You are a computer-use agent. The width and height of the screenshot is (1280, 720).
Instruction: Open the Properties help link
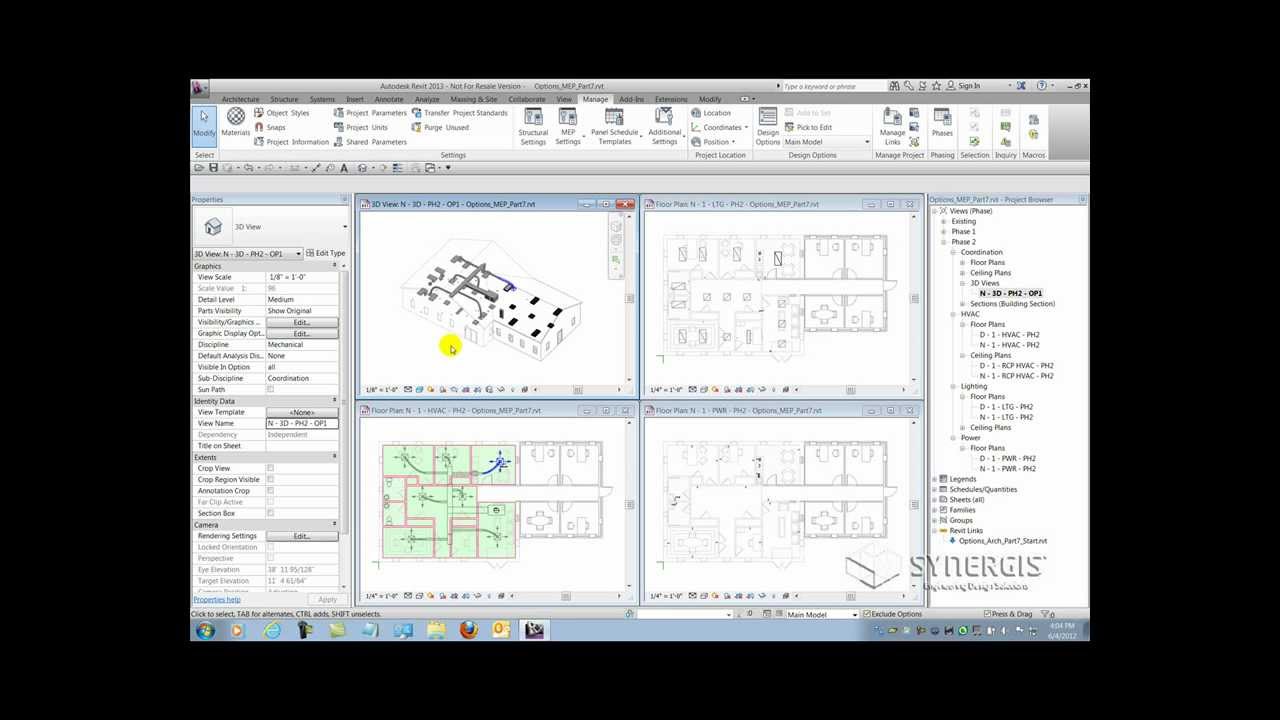click(x=216, y=599)
